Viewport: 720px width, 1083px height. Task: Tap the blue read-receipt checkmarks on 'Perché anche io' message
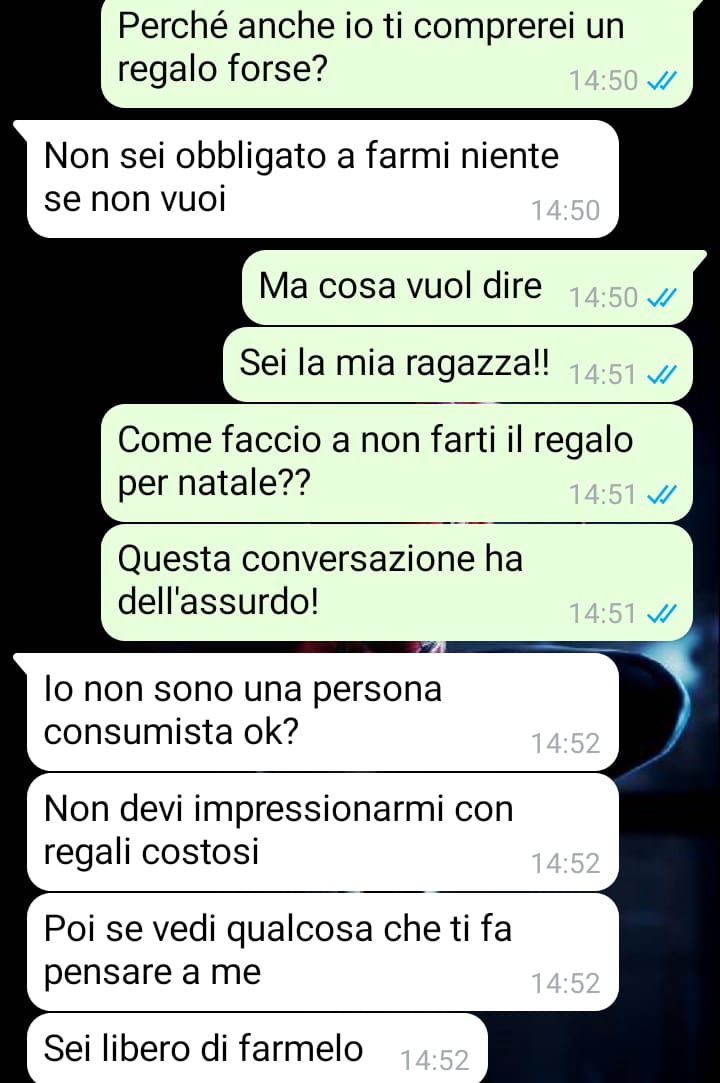(661, 82)
